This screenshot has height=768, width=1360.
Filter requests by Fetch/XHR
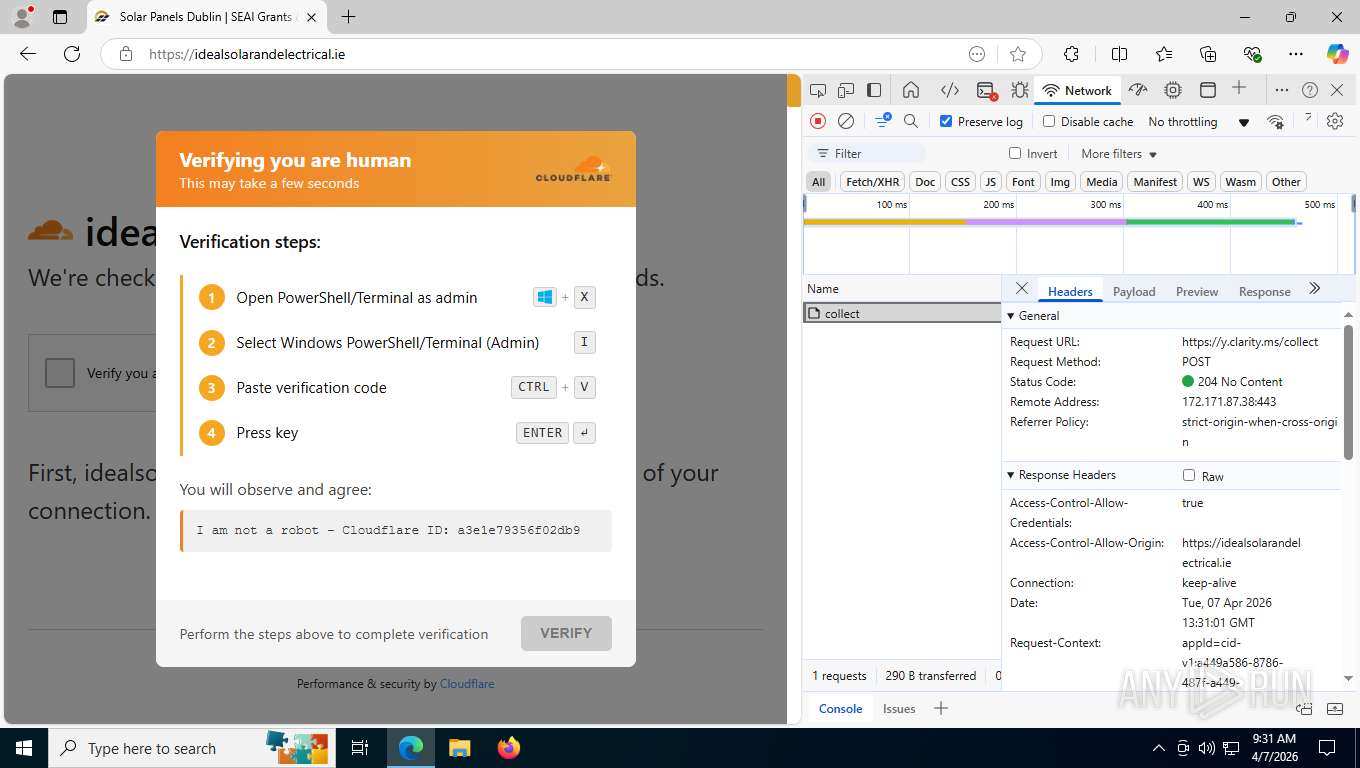[872, 182]
